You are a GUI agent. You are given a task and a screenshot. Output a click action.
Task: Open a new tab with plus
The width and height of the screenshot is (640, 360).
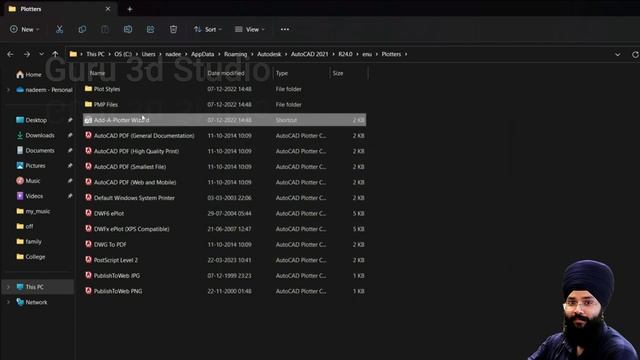(x=130, y=9)
